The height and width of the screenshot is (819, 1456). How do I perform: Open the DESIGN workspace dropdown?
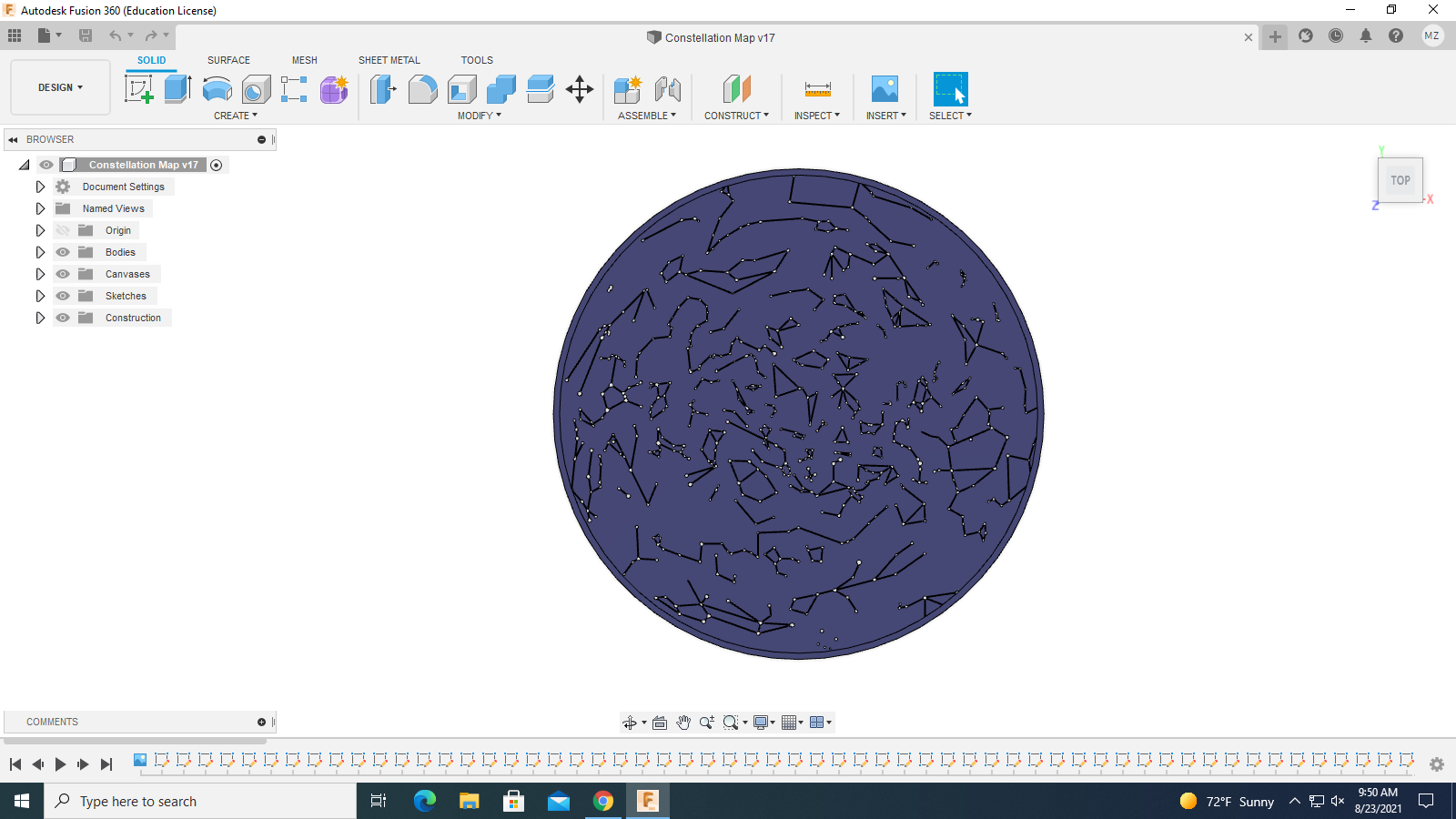(59, 87)
